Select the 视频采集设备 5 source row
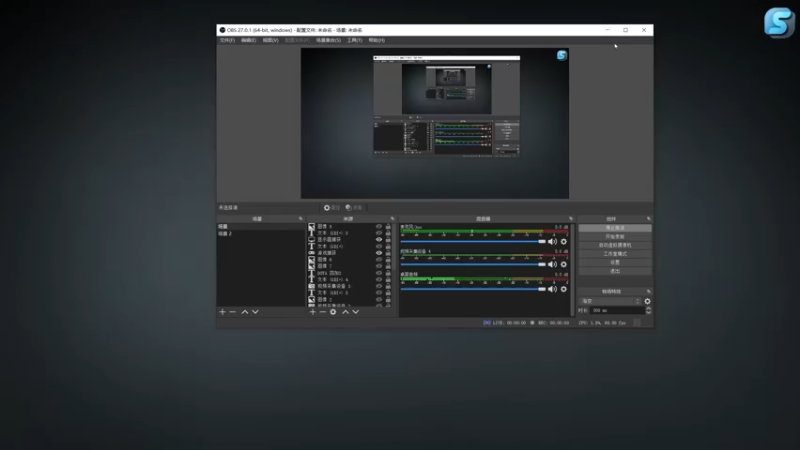Image resolution: width=800 pixels, height=450 pixels. tap(349, 286)
